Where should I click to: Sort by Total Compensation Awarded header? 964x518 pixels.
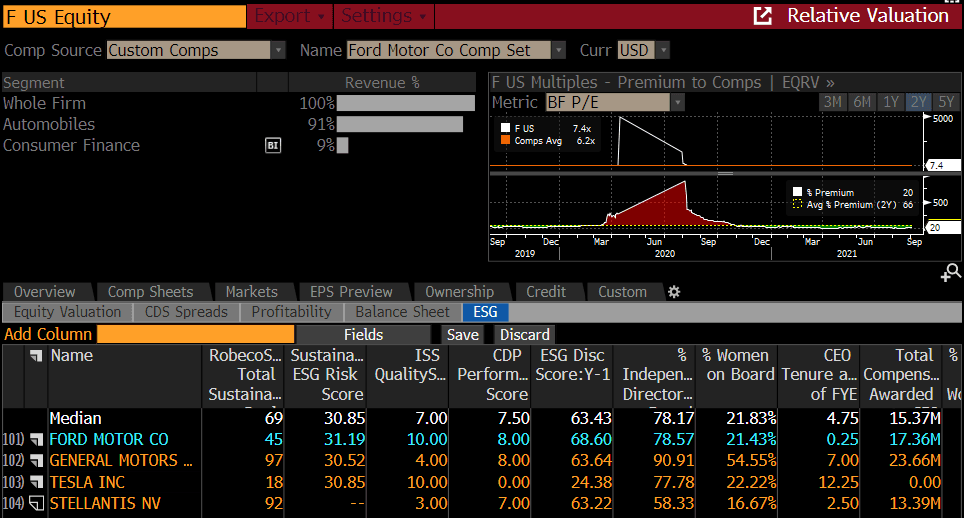click(902, 375)
